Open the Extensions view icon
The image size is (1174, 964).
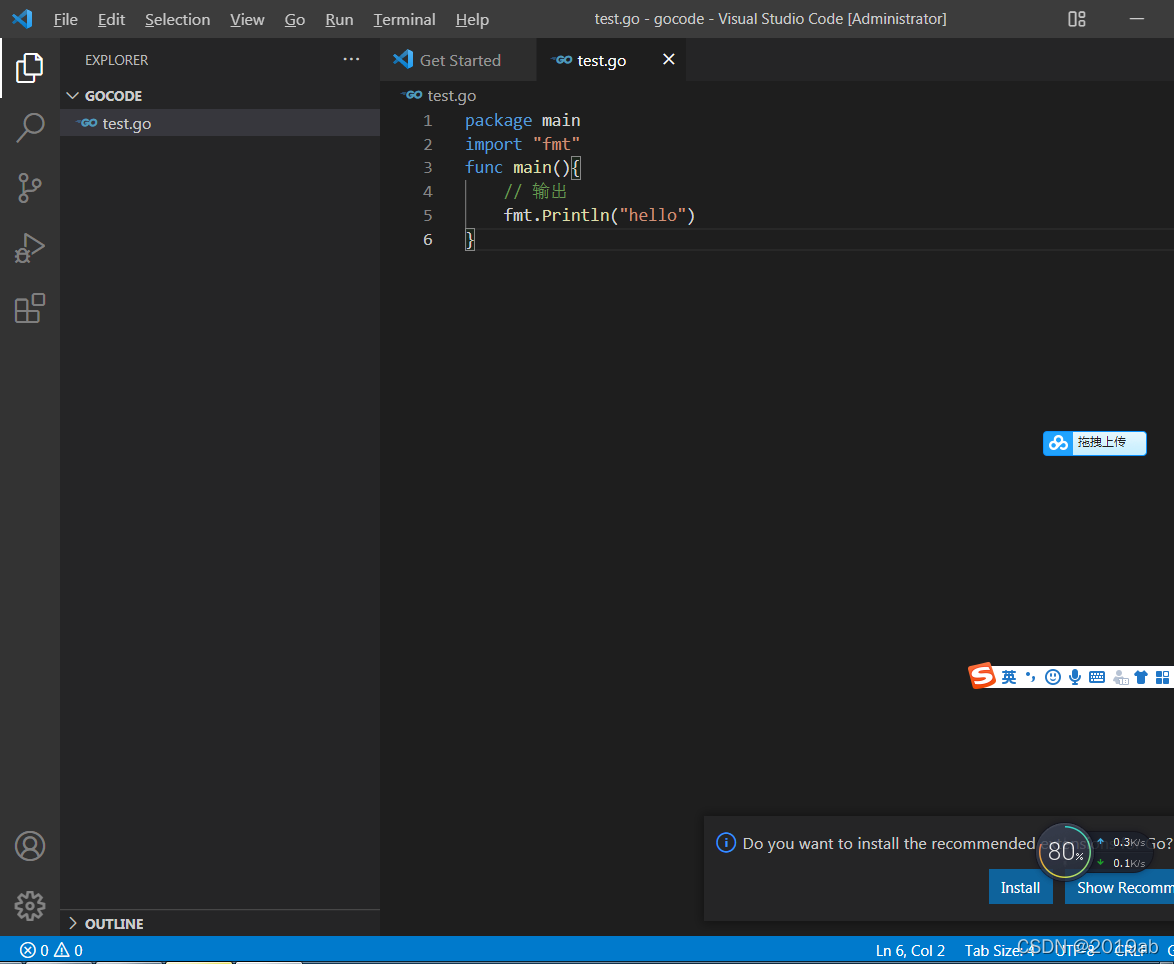point(30,308)
